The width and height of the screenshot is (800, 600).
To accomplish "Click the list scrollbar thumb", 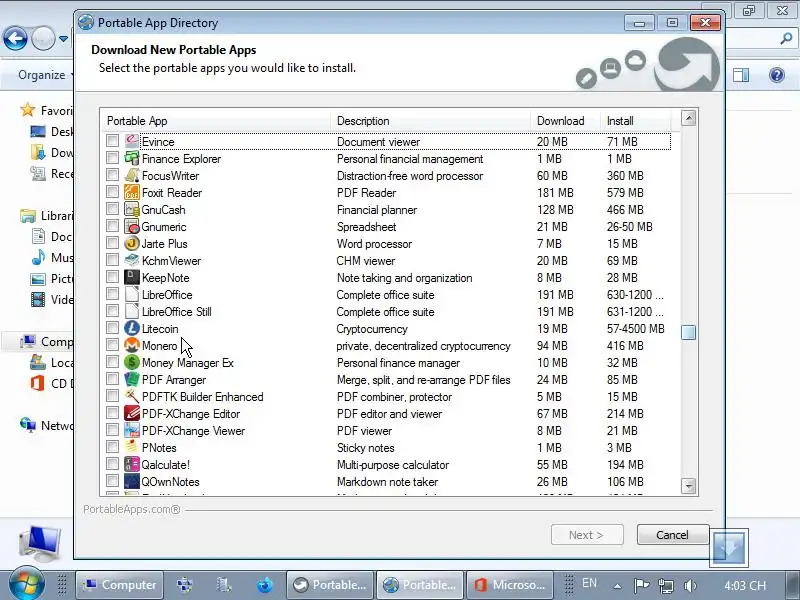I will 688,332.
